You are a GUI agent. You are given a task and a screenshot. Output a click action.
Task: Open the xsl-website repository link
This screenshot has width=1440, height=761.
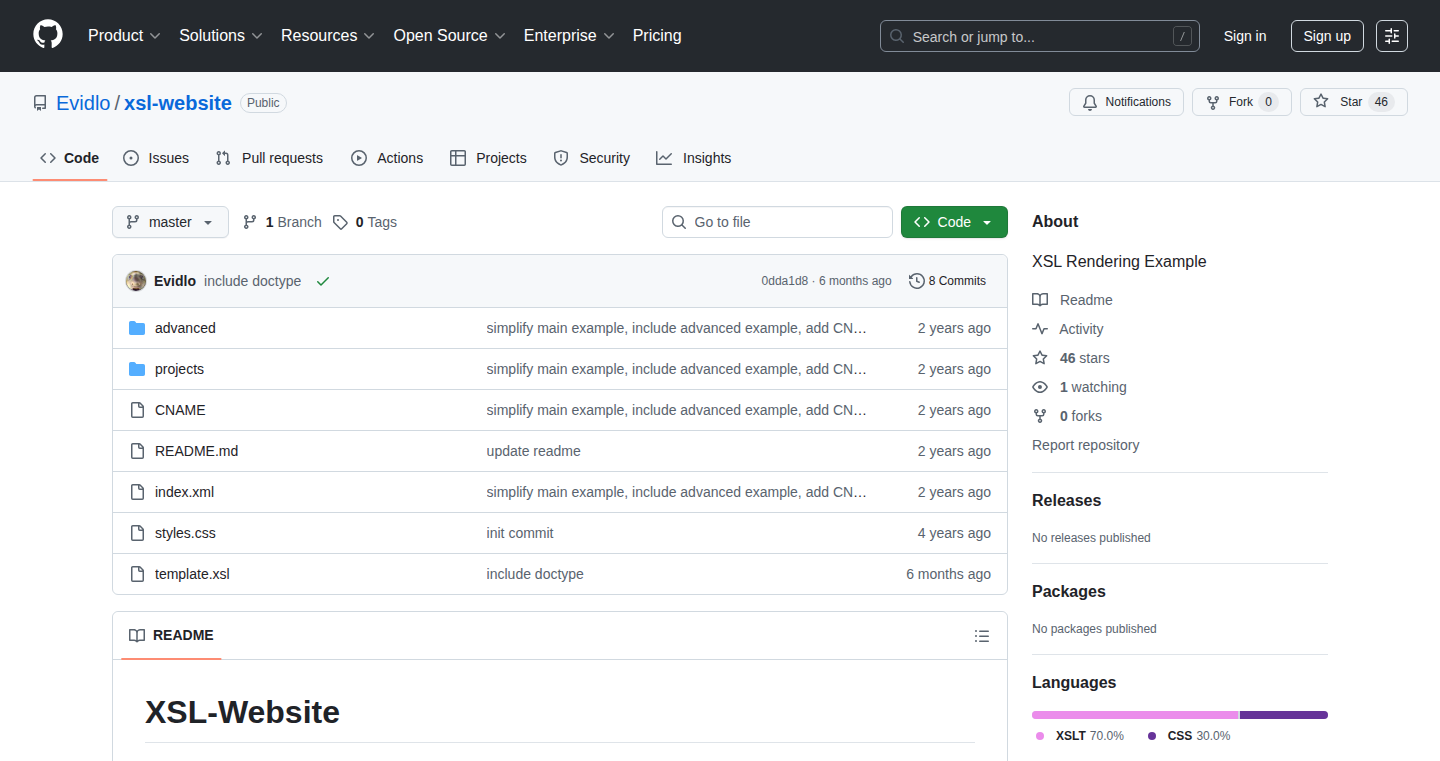[x=178, y=103]
